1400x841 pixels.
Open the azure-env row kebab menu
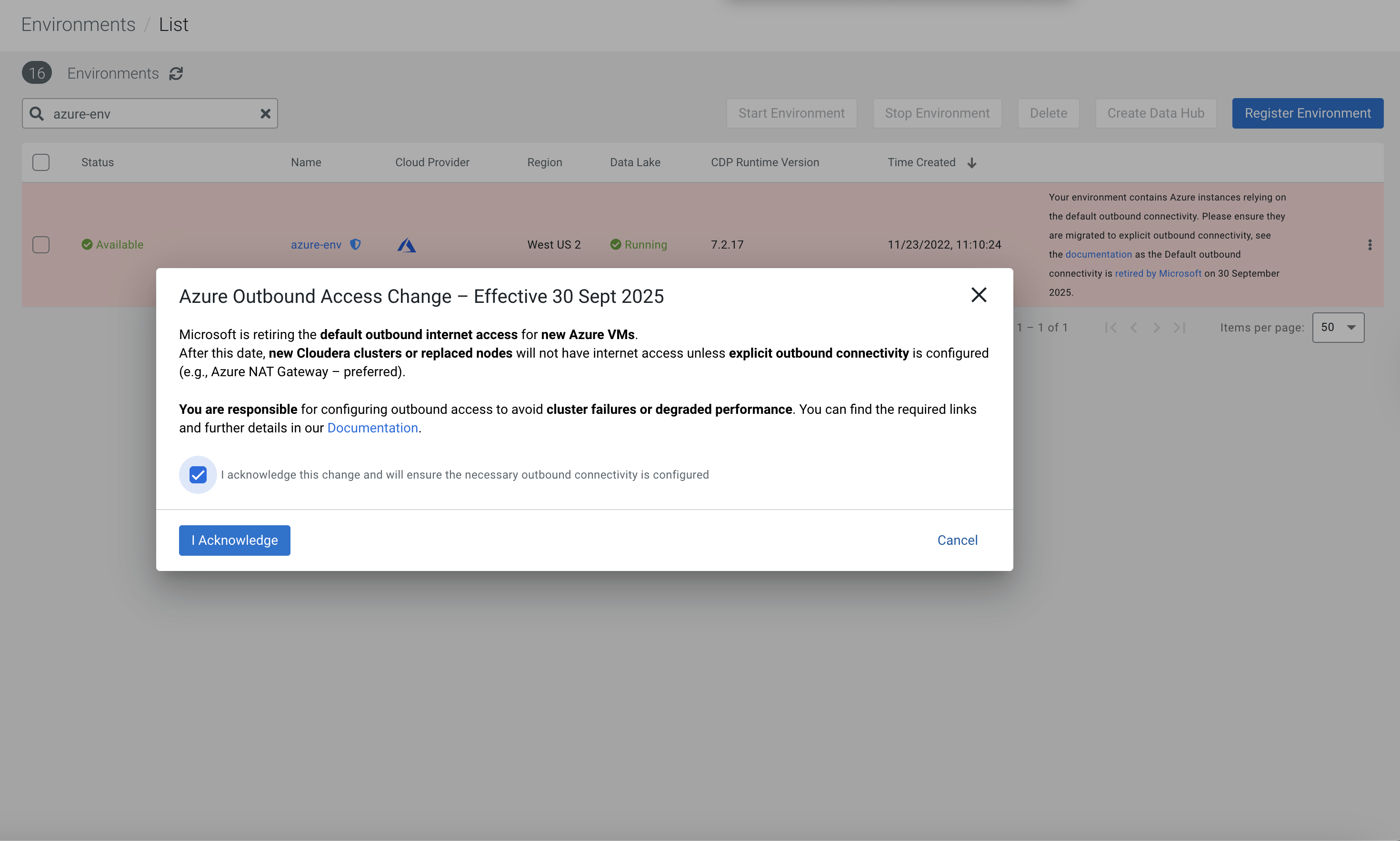(x=1370, y=245)
